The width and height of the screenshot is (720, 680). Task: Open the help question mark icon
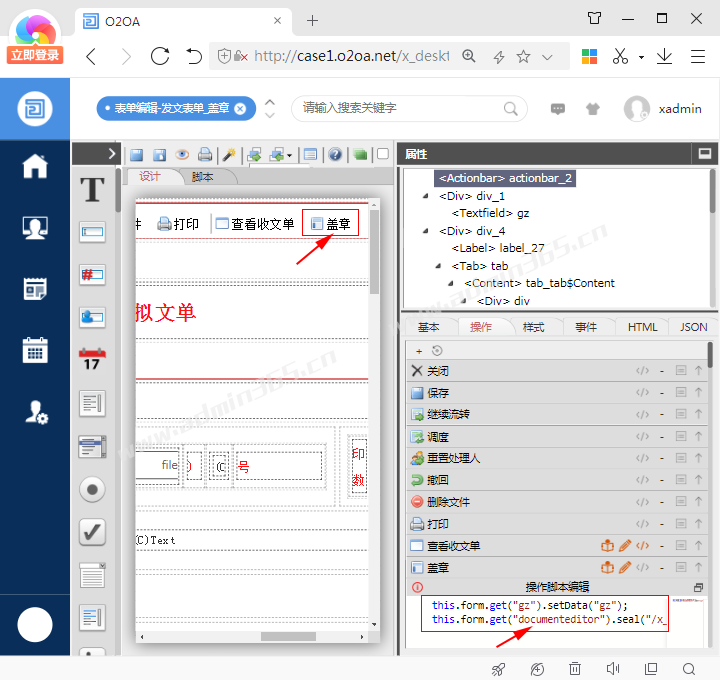335,155
